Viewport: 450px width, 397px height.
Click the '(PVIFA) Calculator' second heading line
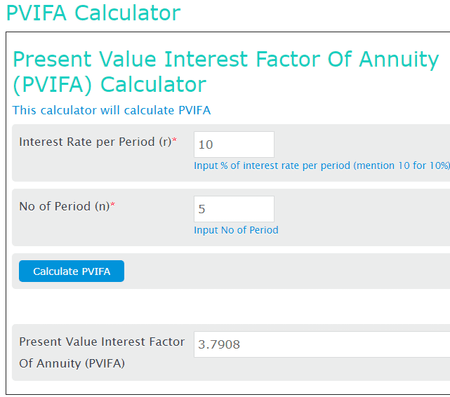point(110,85)
